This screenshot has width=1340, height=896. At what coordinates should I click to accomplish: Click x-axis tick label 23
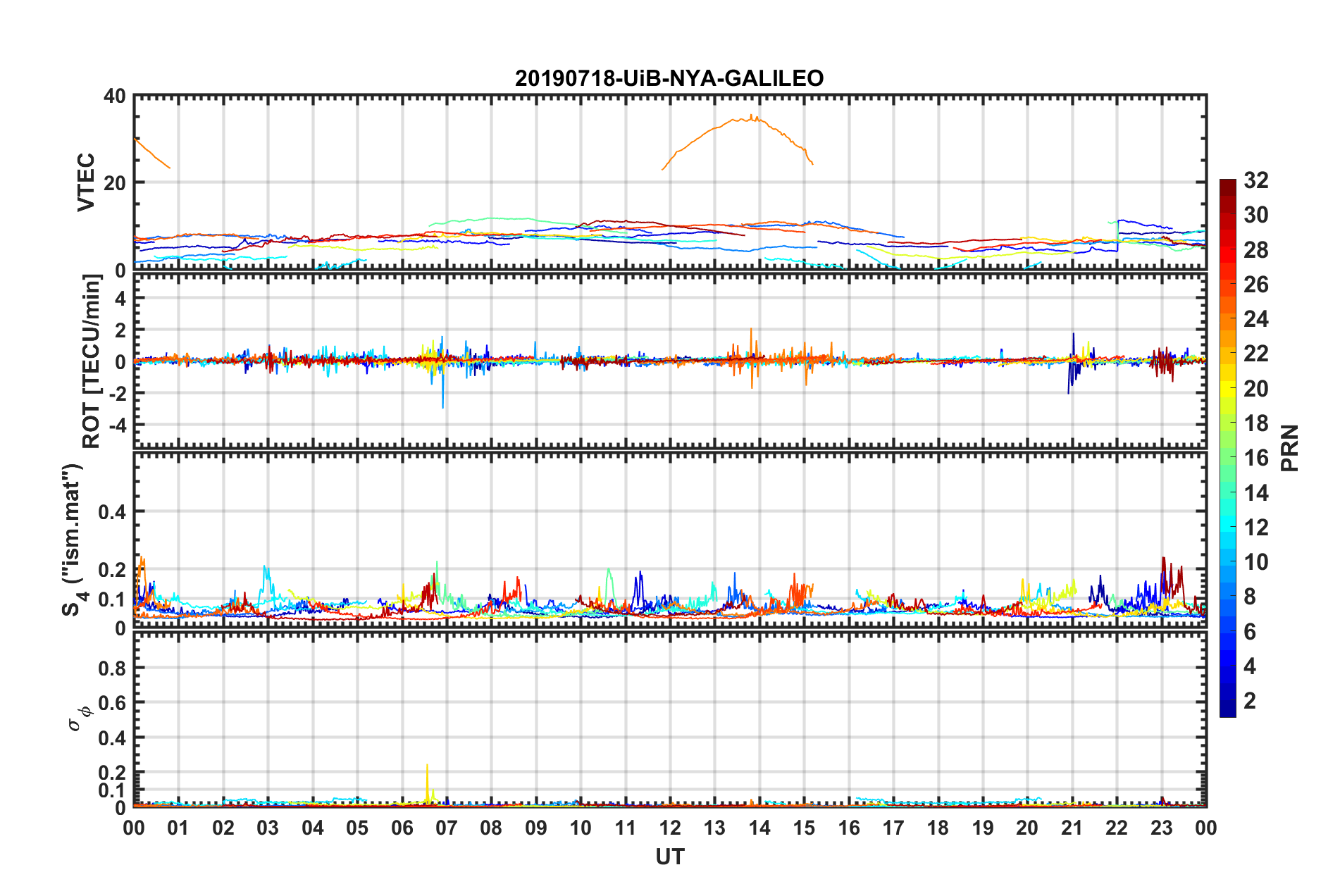[1162, 828]
